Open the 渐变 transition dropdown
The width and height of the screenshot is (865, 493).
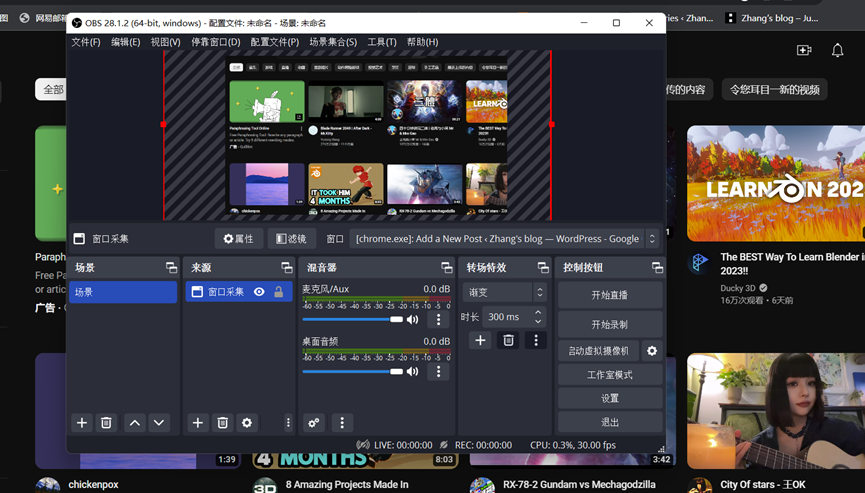[505, 292]
